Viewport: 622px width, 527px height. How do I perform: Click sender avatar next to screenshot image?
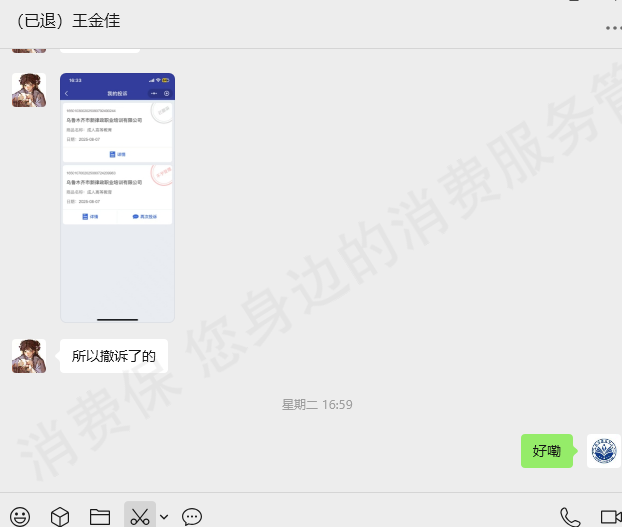click(x=29, y=90)
